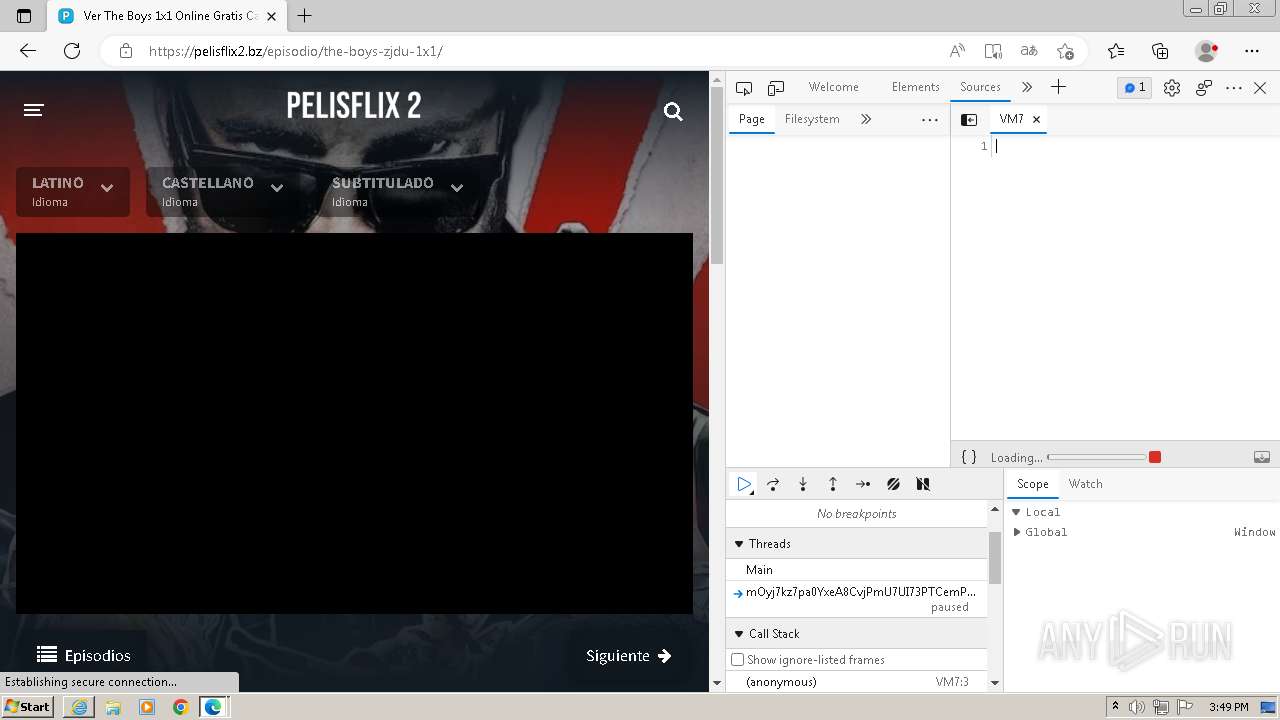Show more DevTools tabs chevron
The image size is (1280, 720).
(1027, 88)
